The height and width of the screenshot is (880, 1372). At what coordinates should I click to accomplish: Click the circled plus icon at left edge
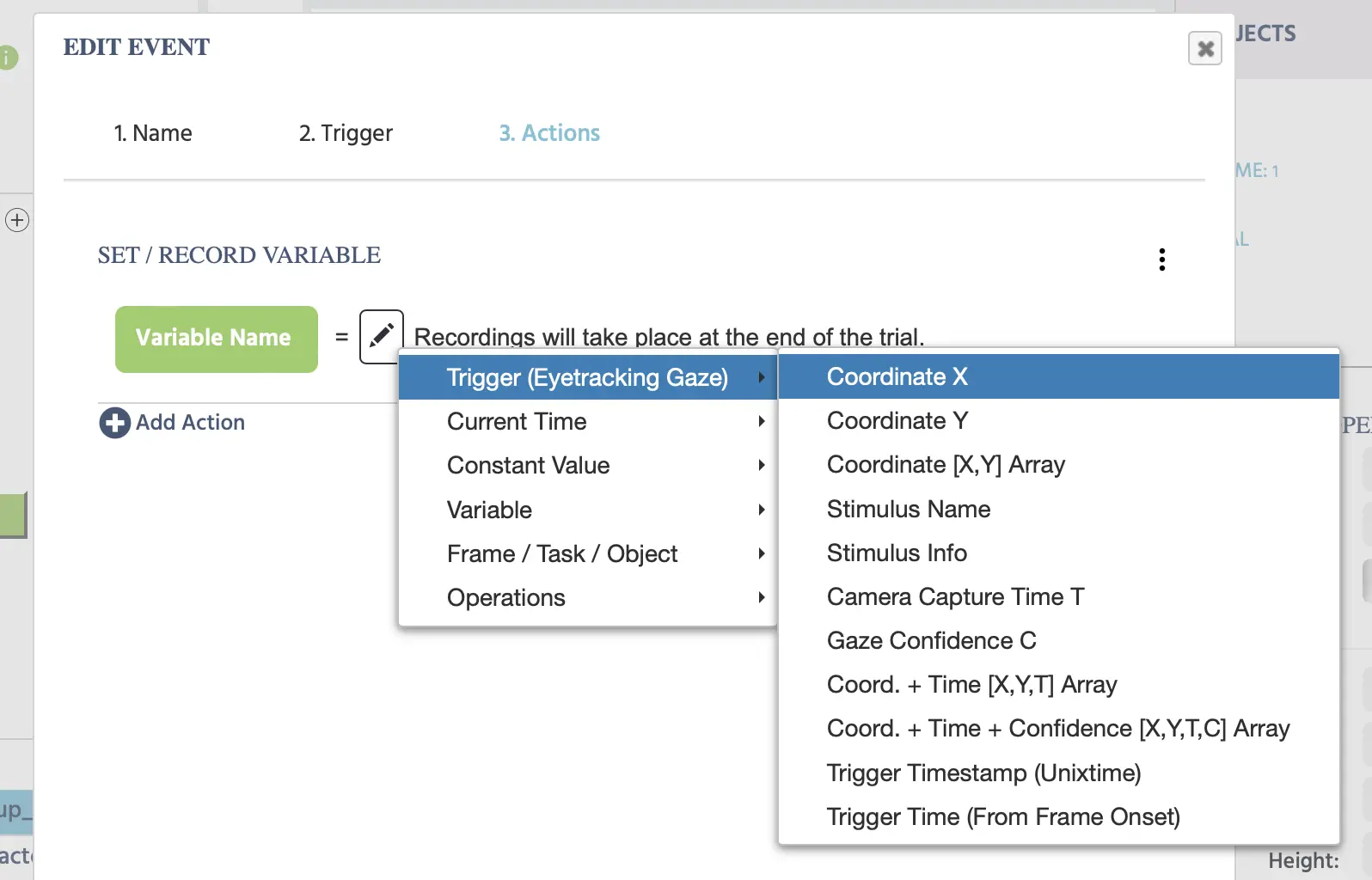(x=17, y=220)
